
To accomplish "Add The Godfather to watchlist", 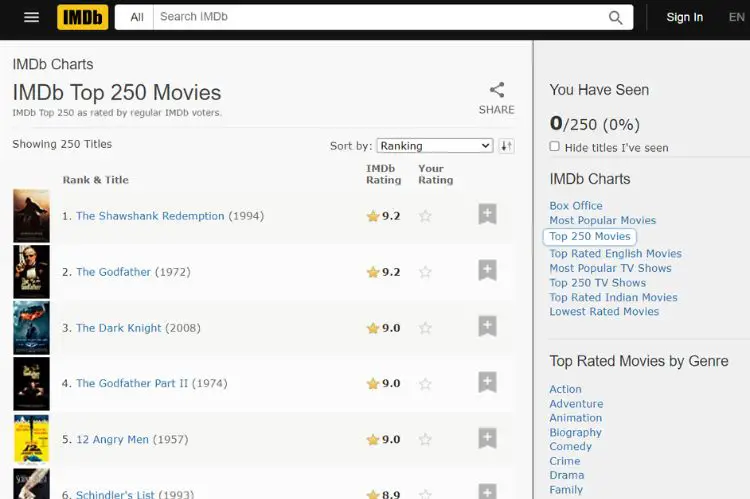I will coord(487,270).
